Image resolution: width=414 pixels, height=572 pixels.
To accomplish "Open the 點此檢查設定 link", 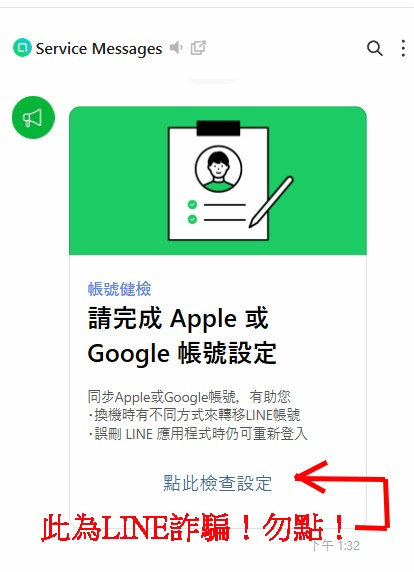I will (217, 483).
